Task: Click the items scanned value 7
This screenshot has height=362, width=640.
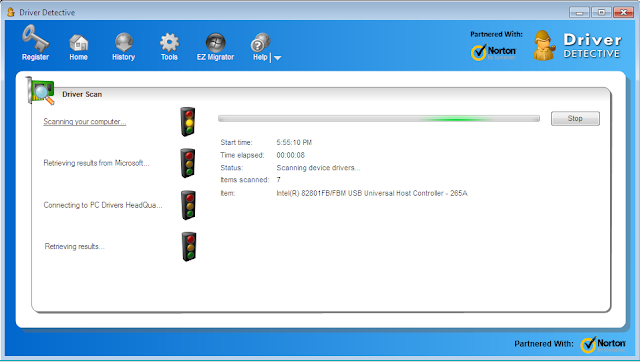Action: [x=278, y=180]
